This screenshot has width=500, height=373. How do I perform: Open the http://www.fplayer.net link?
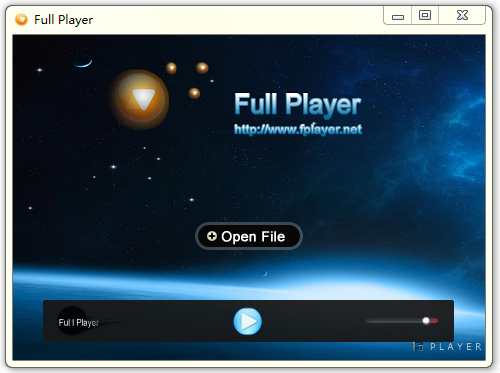[x=298, y=129]
